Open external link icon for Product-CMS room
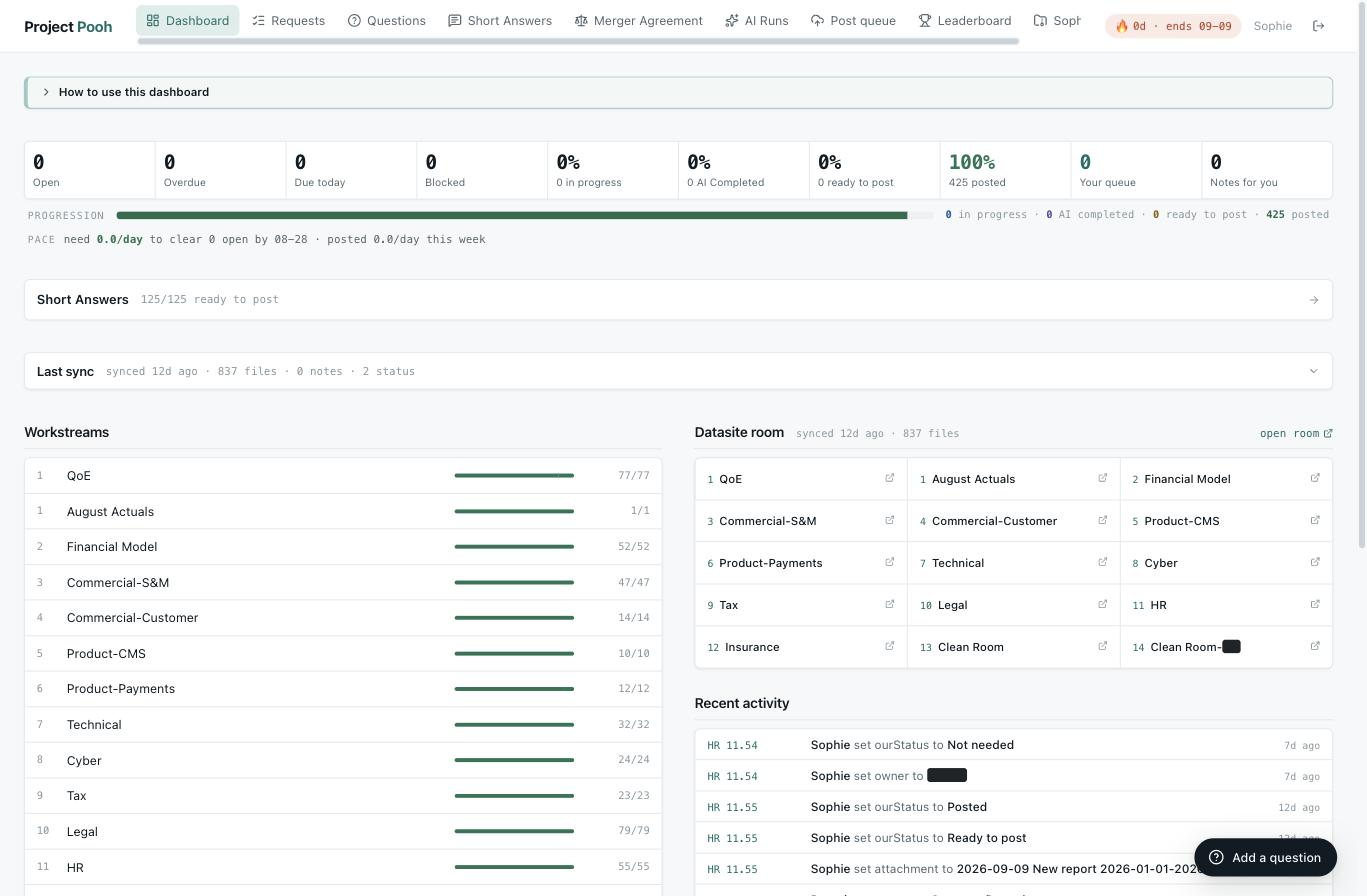 [1315, 520]
